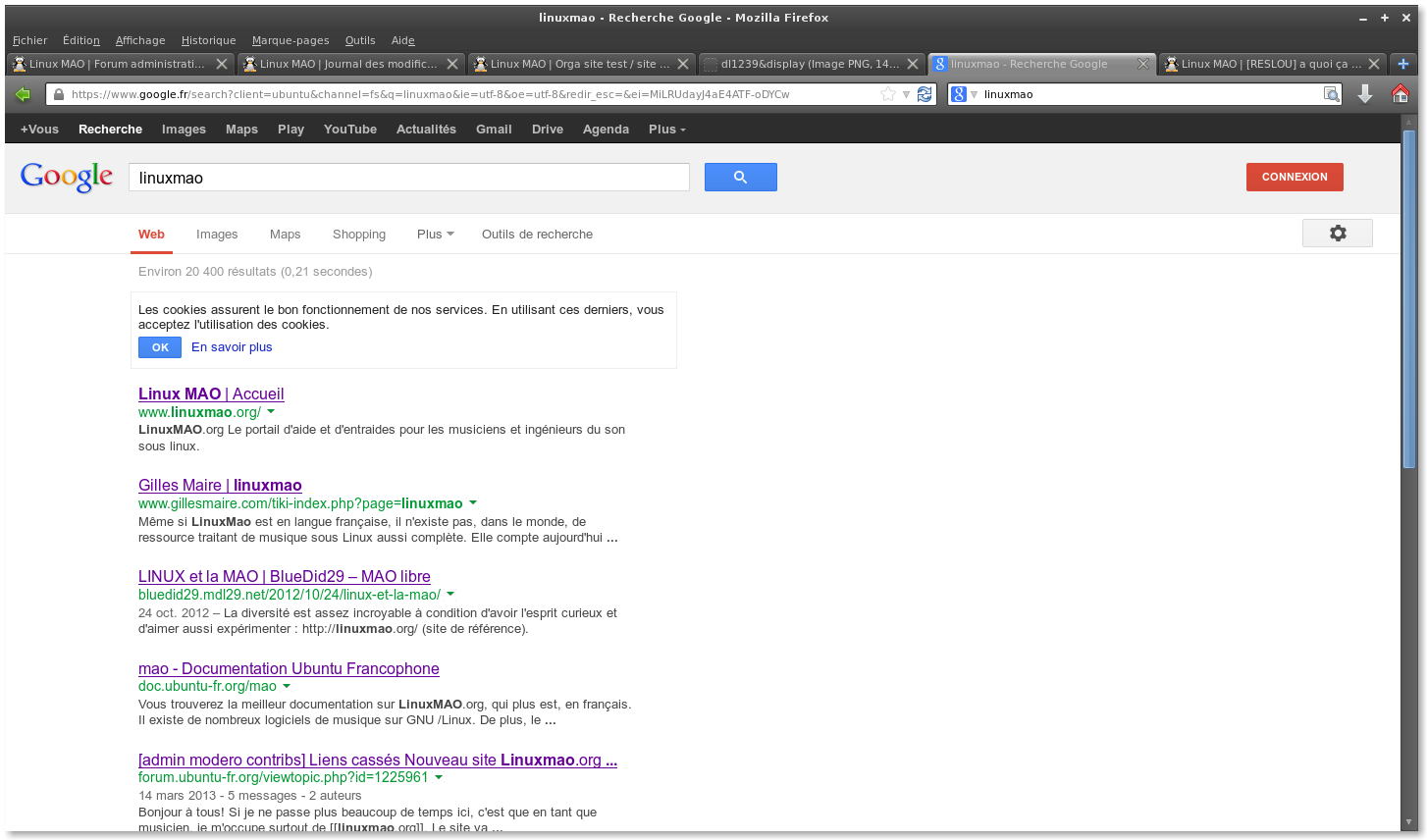The height and width of the screenshot is (840, 1427).
Task: Open the dropdown arrow next to www.linuxmao.org/
Action: (x=271, y=412)
